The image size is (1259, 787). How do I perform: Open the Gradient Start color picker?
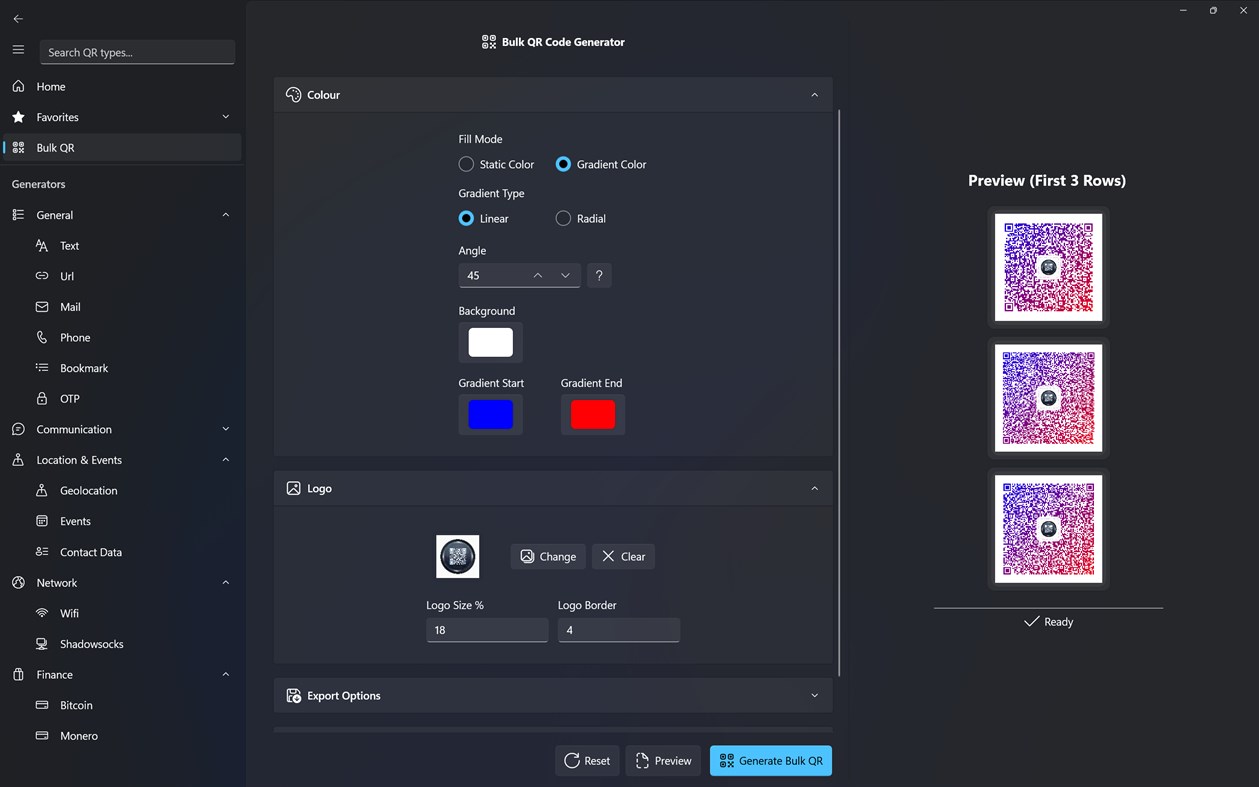pyautogui.click(x=490, y=414)
